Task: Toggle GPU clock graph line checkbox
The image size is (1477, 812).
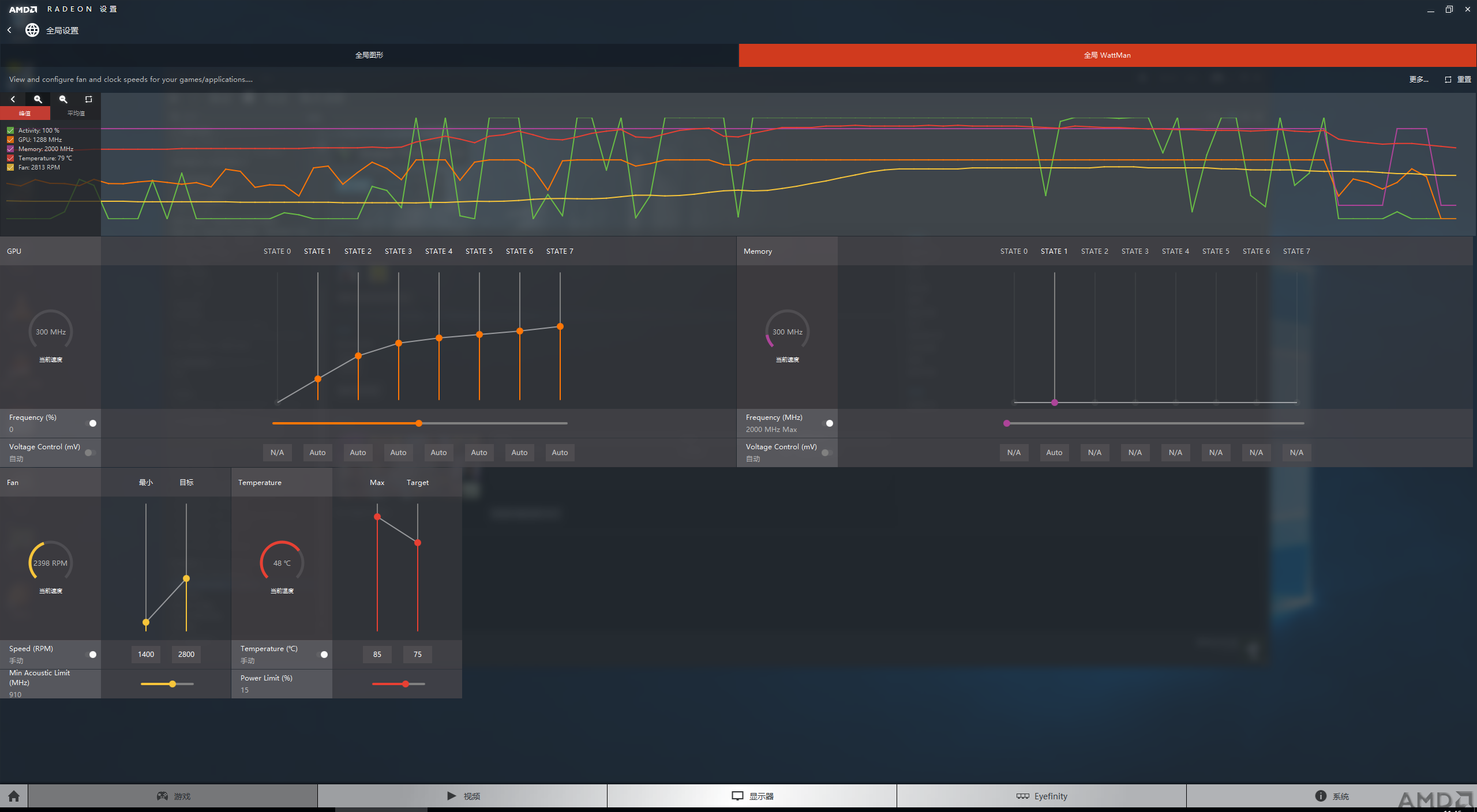Action: pyautogui.click(x=10, y=140)
